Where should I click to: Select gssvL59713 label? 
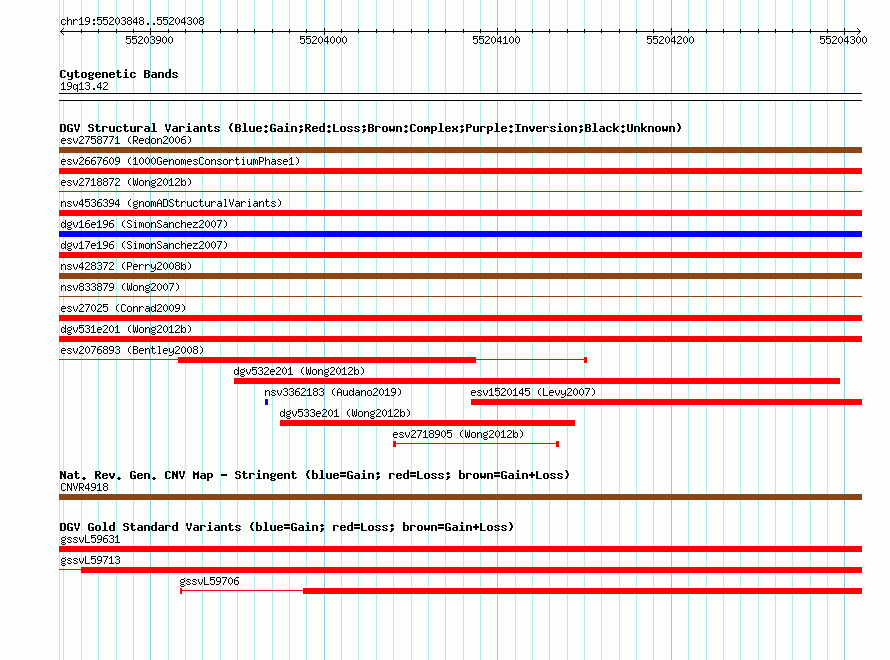pos(90,560)
